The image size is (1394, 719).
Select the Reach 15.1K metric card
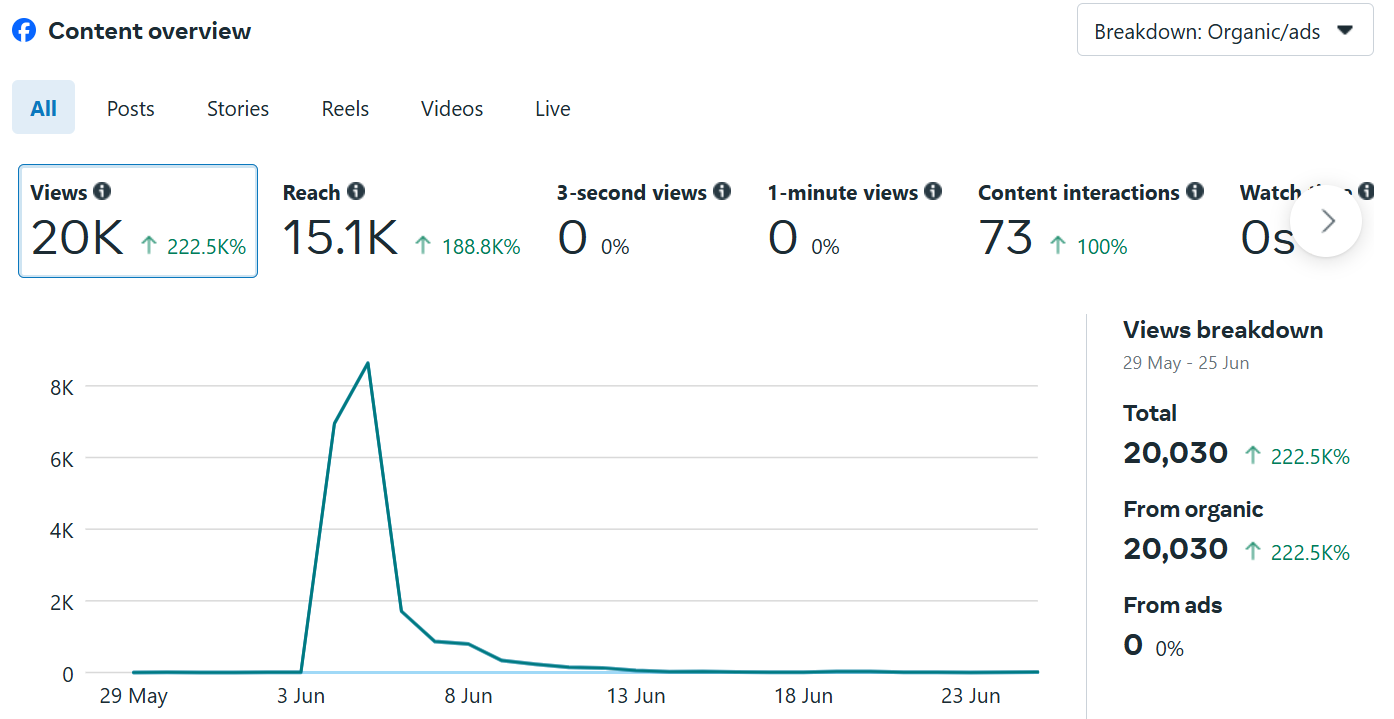pyautogui.click(x=400, y=221)
